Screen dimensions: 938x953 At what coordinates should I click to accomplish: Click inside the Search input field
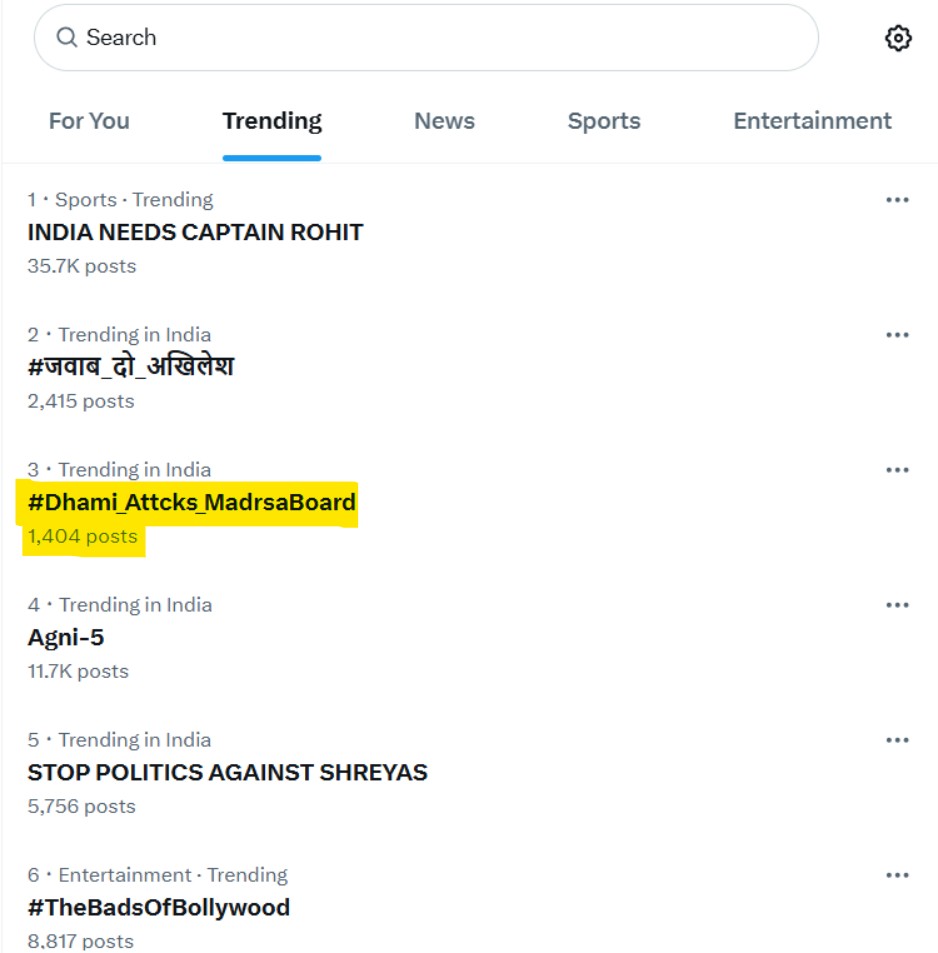440,38
